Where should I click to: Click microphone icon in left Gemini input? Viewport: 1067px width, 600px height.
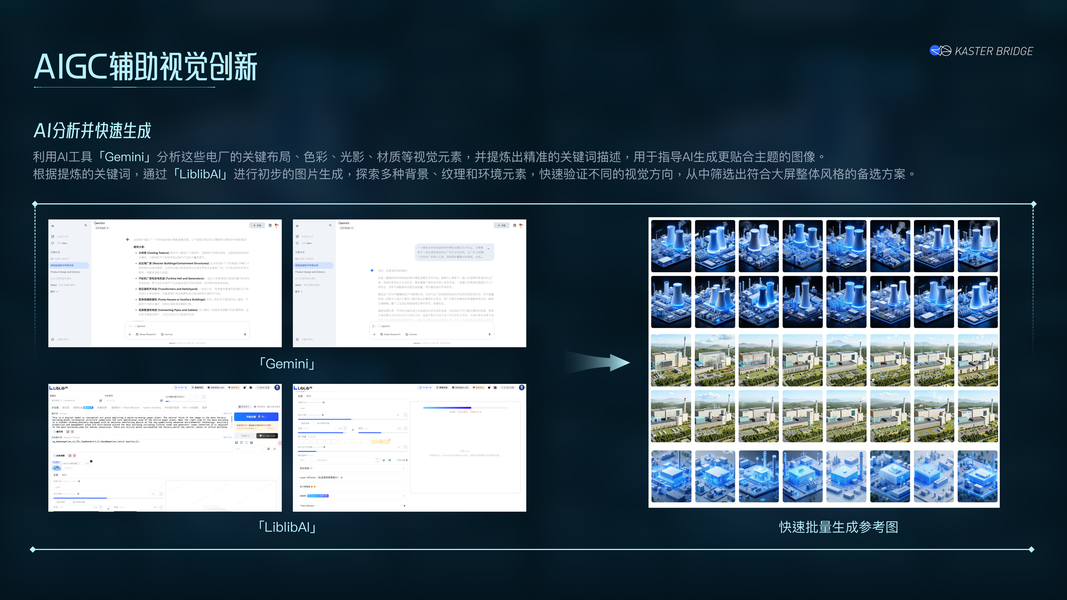(245, 334)
